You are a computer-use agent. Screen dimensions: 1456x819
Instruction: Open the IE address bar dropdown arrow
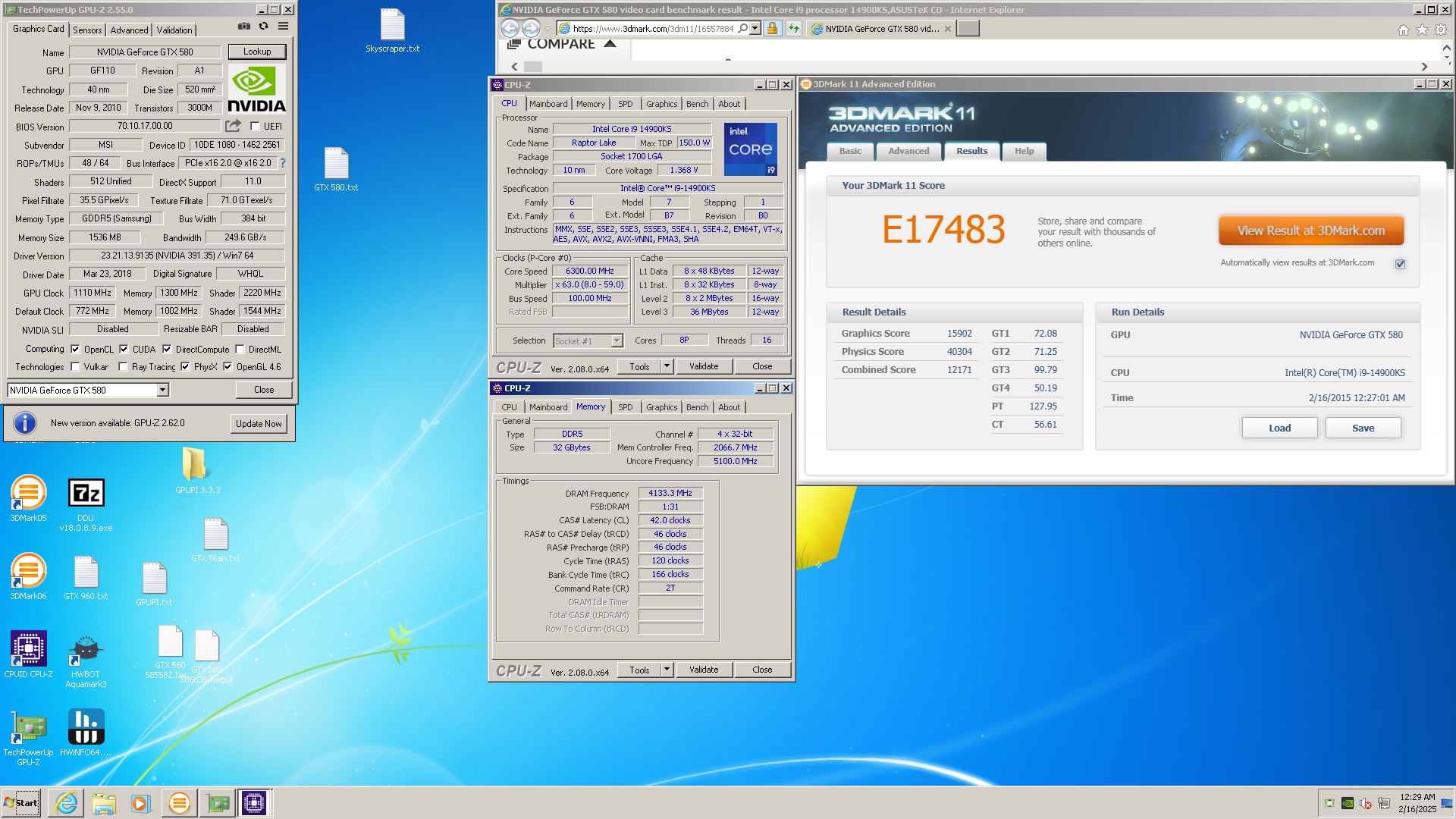tap(755, 29)
